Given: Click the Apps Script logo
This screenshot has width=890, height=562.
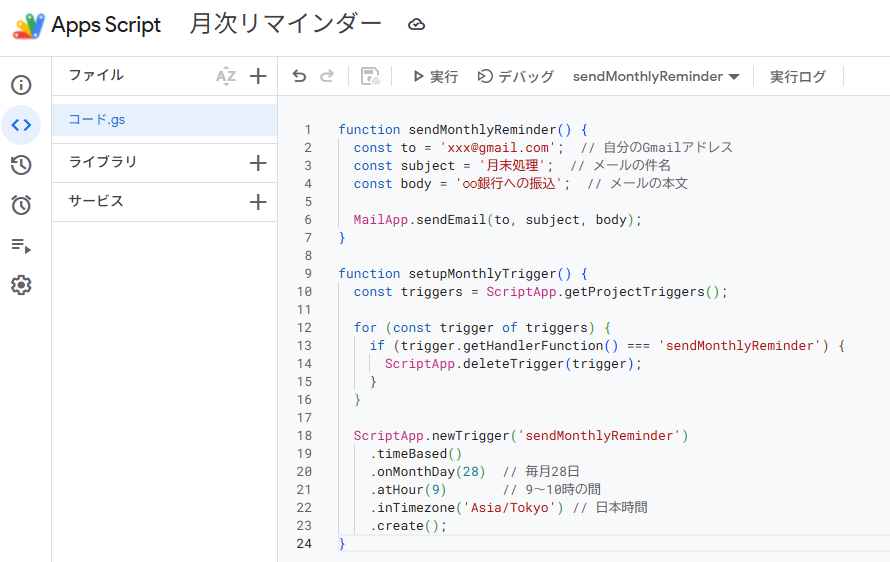Looking at the screenshot, I should 28,26.
